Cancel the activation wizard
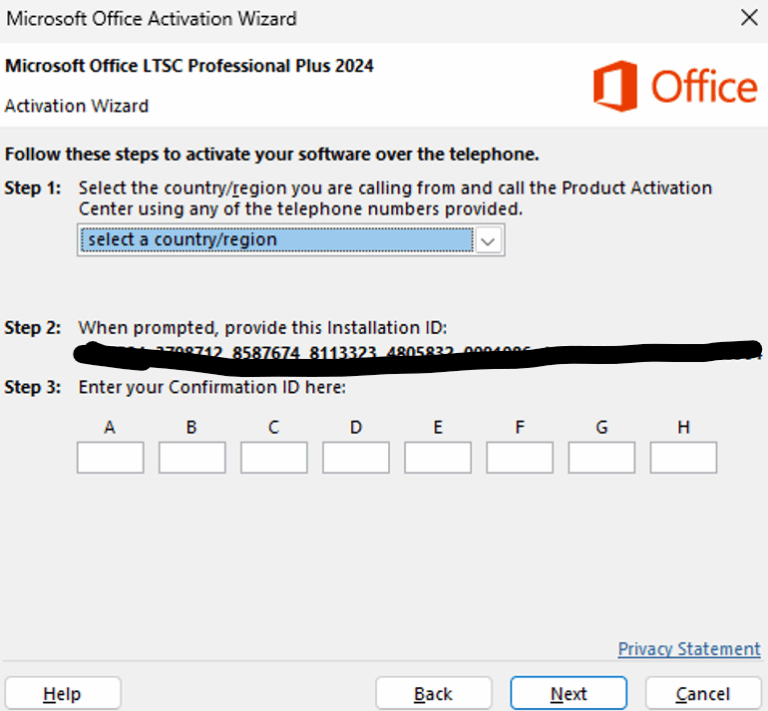This screenshot has width=768, height=711. click(703, 694)
